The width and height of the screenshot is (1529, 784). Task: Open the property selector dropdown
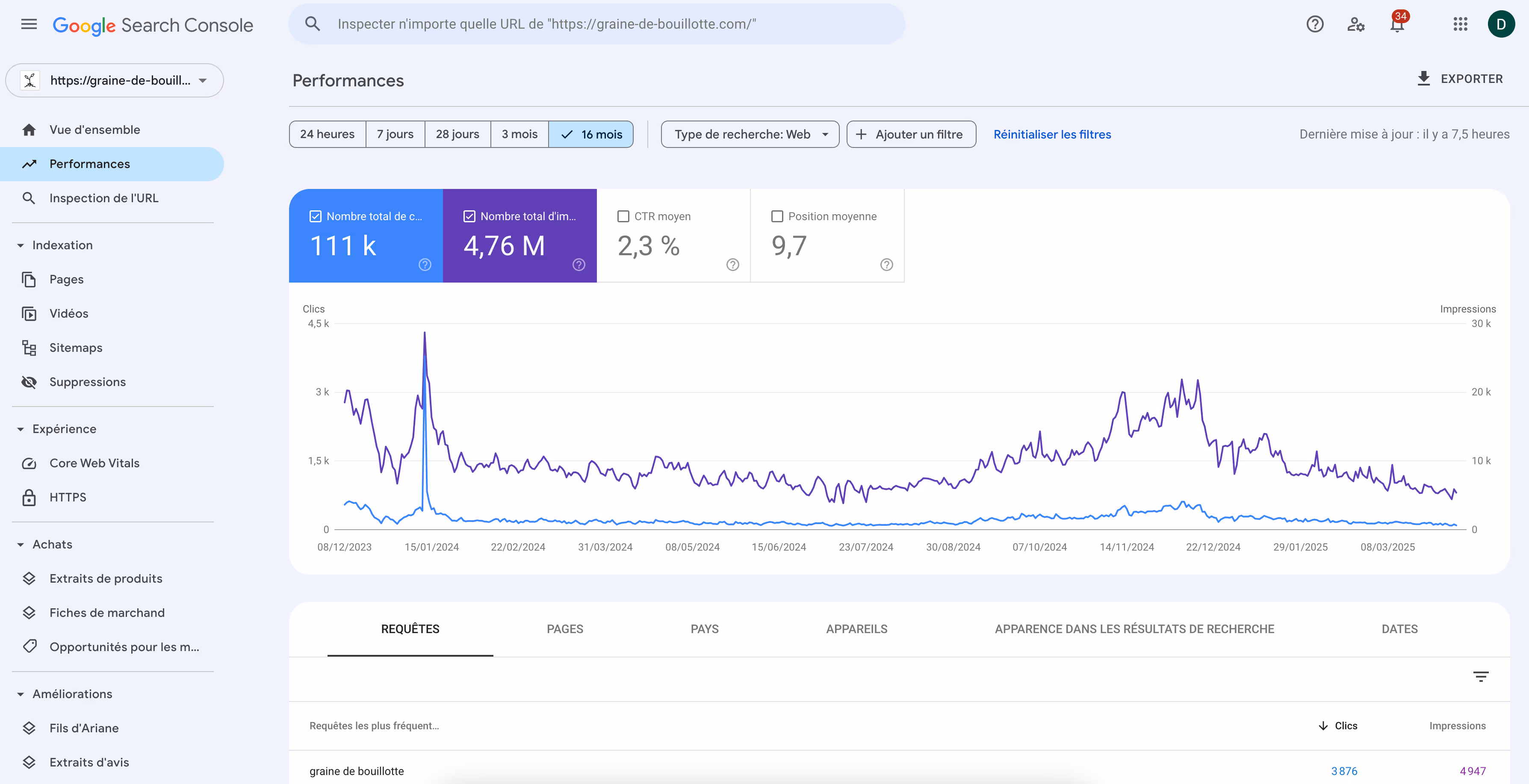click(x=115, y=81)
